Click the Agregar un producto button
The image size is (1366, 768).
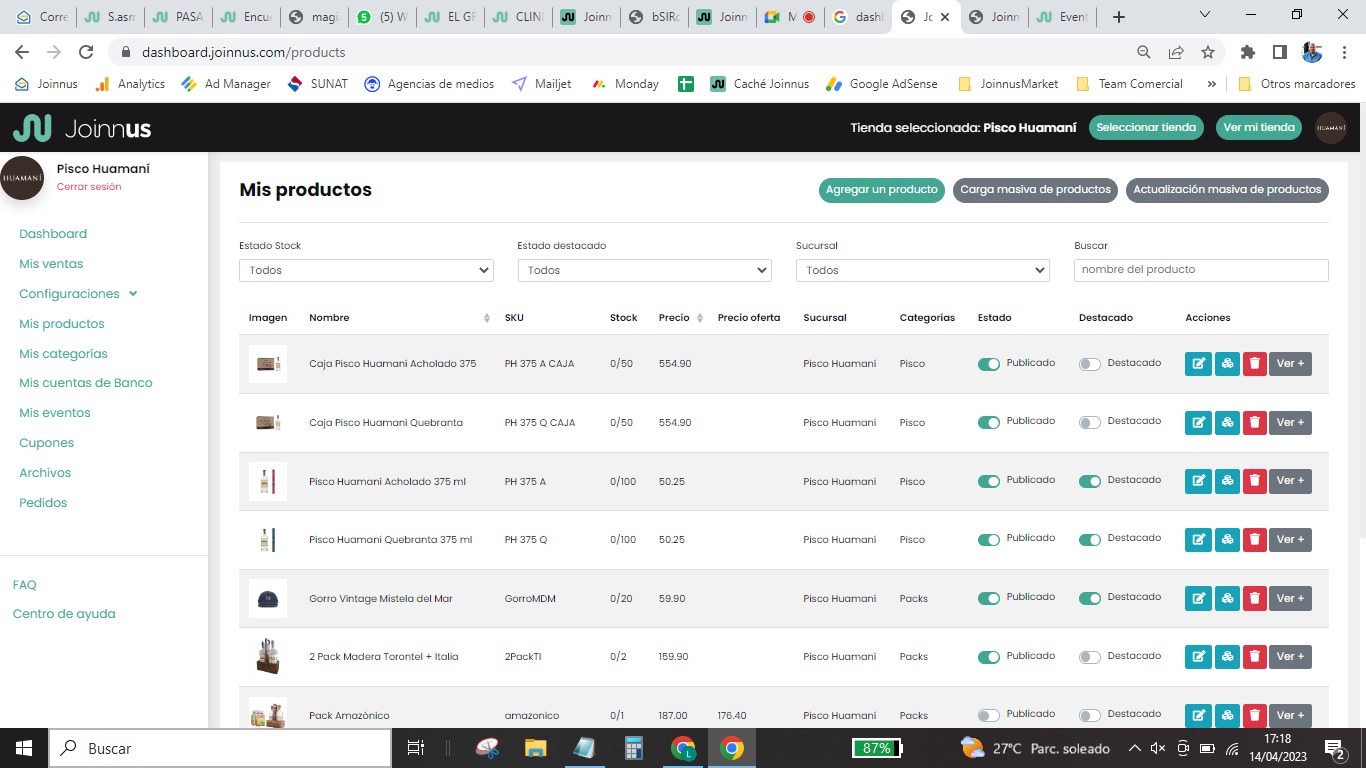coord(881,190)
